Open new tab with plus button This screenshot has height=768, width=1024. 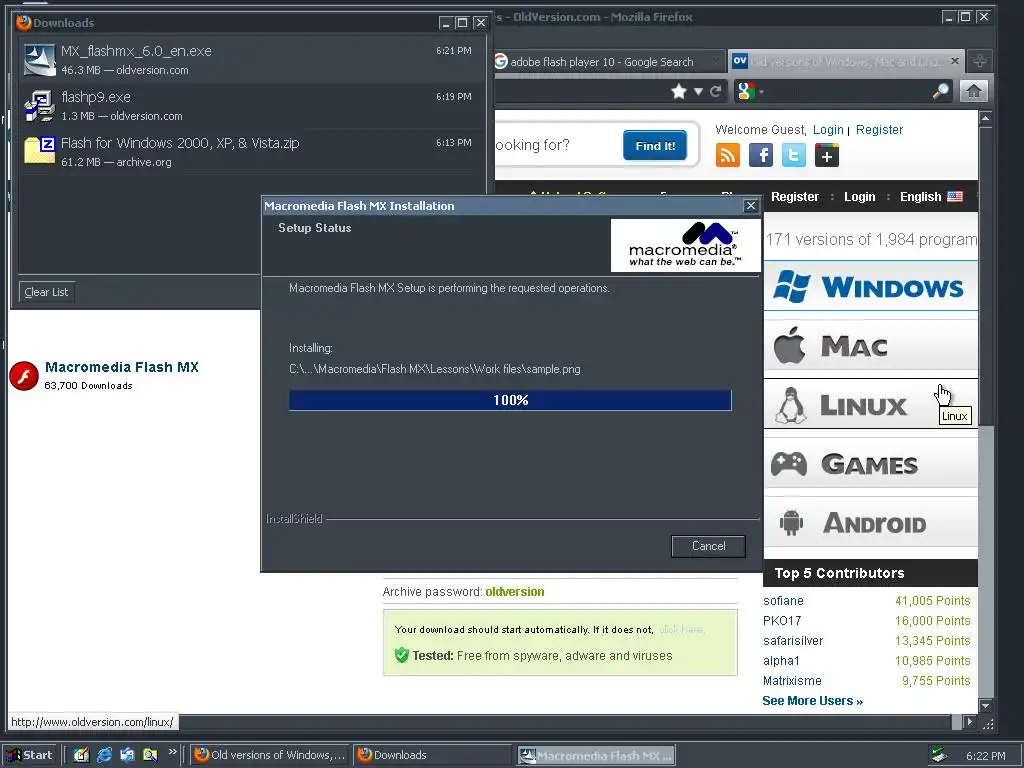pos(980,61)
